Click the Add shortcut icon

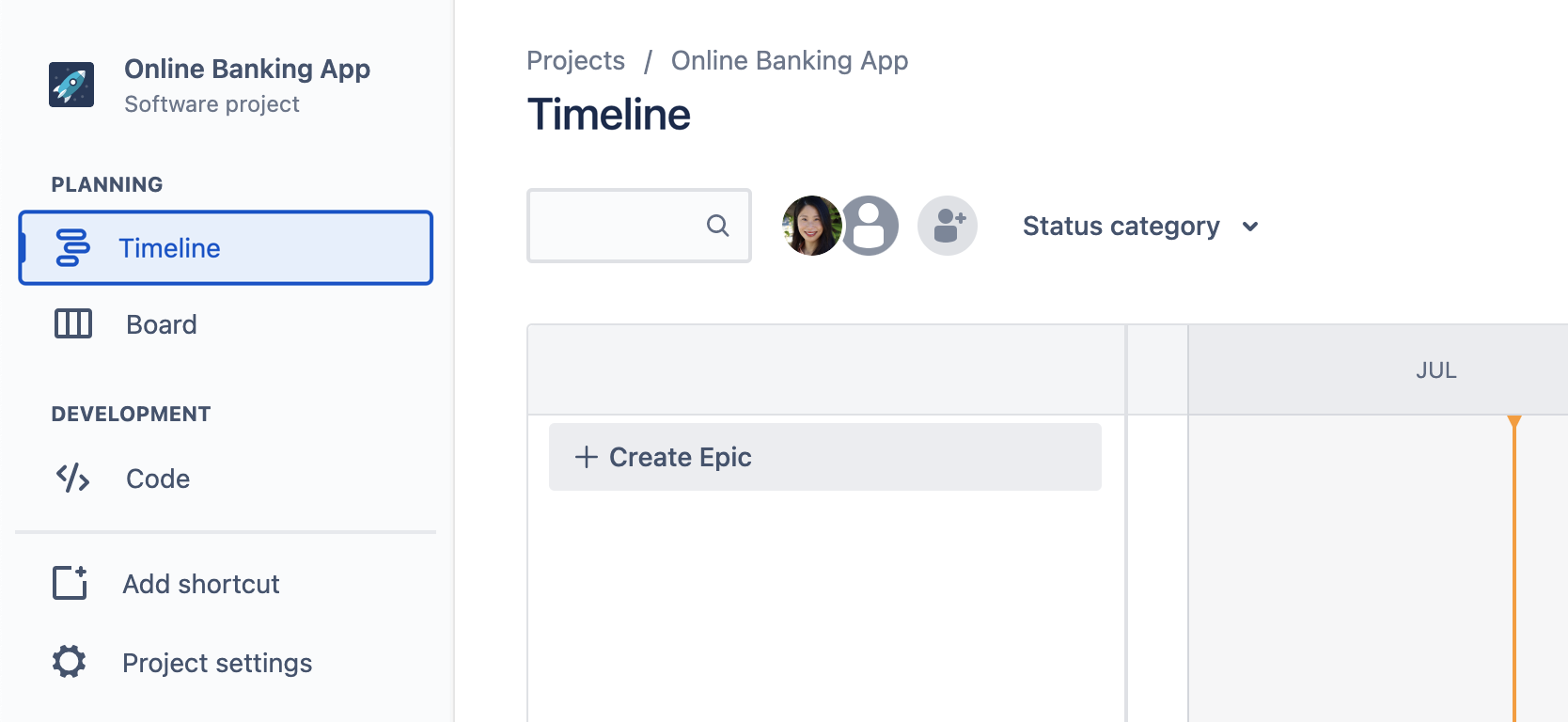click(68, 583)
